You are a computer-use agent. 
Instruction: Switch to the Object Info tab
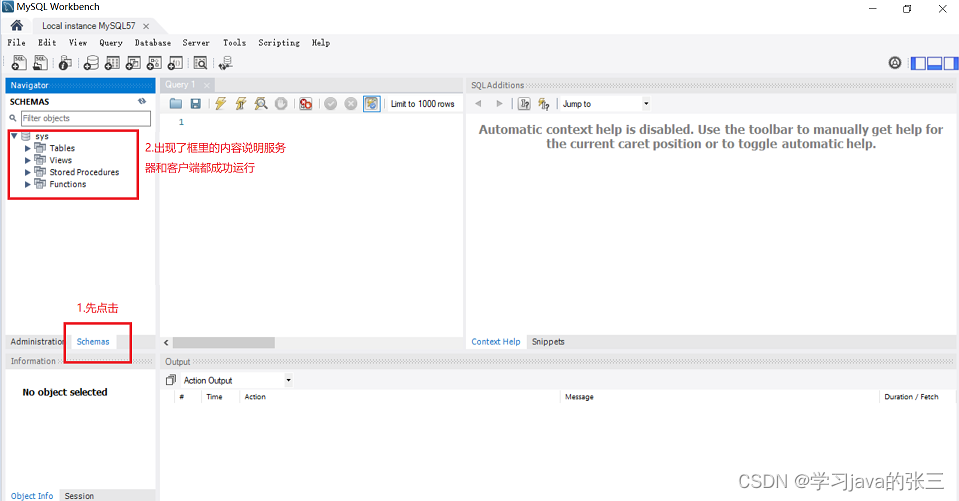click(x=32, y=495)
